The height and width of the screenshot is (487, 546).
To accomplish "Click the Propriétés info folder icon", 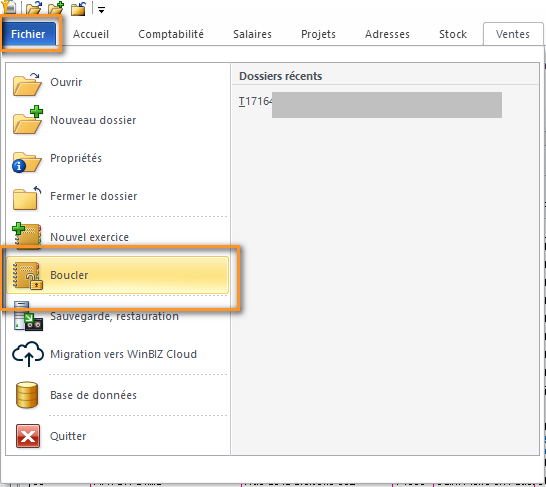I will pos(27,162).
